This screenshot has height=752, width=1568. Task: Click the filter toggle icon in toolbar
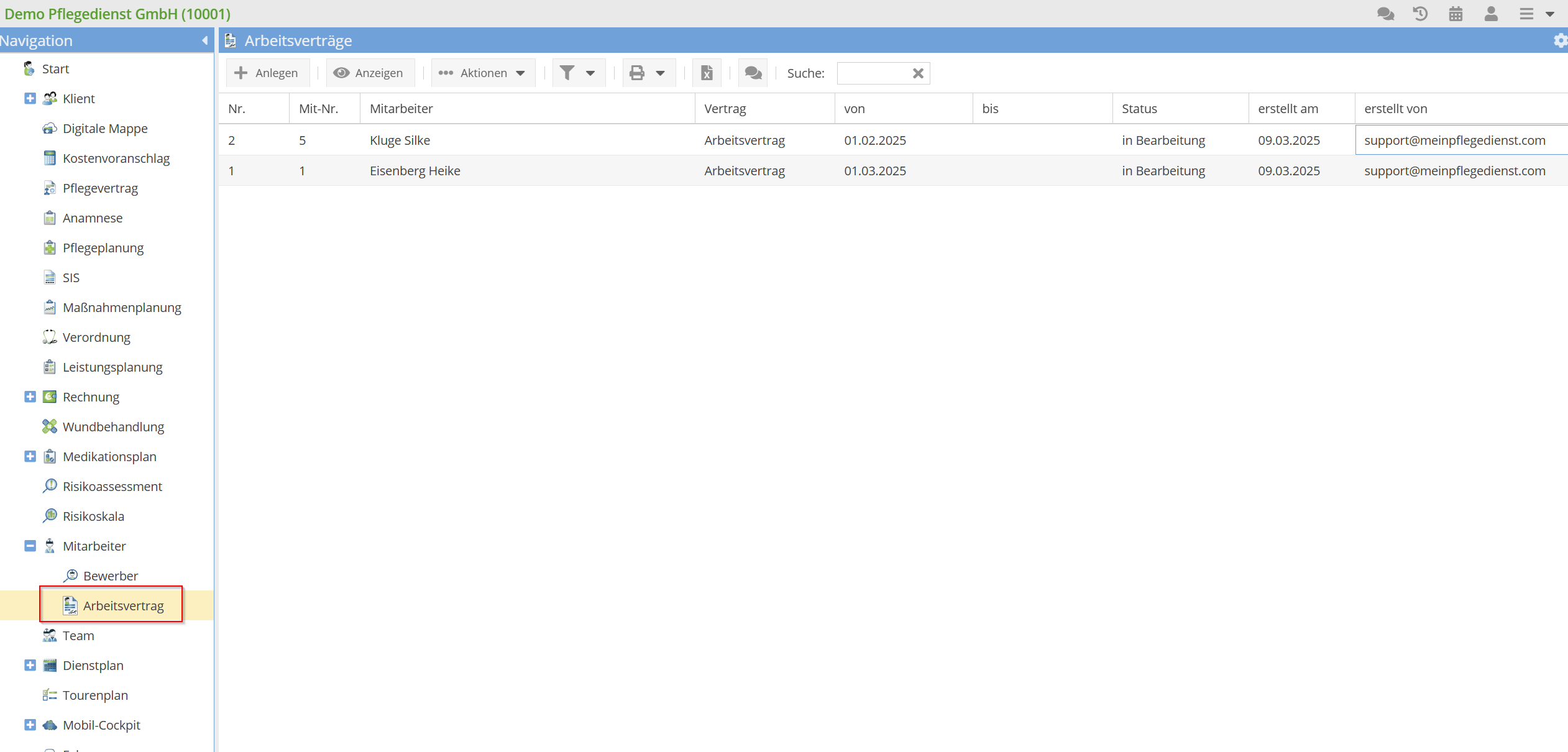[567, 72]
